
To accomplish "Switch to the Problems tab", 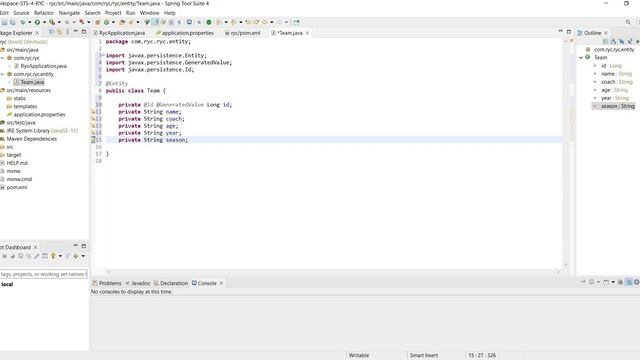I will coord(107,283).
